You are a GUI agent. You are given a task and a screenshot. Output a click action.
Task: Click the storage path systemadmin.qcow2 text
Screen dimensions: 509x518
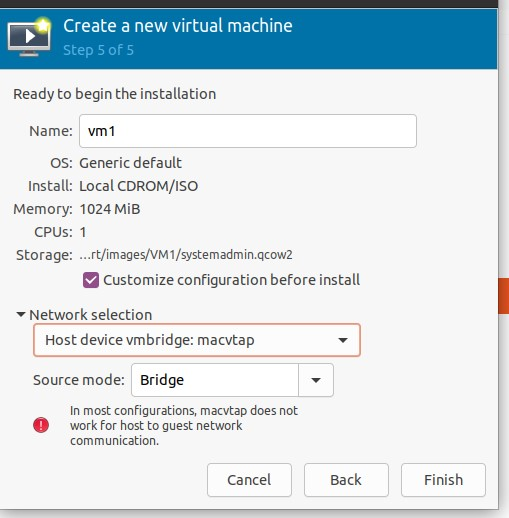coord(186,255)
